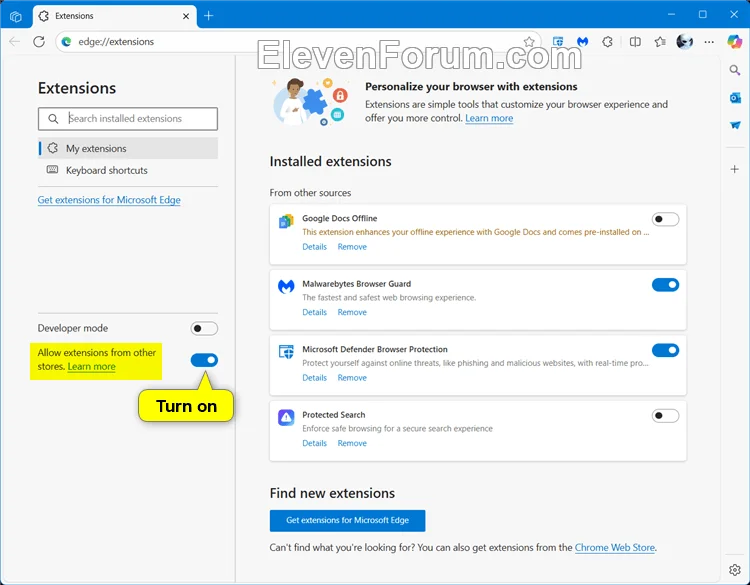Screen dimensions: 750x585
Task: Open a new tab with plus button
Action: coord(209,16)
